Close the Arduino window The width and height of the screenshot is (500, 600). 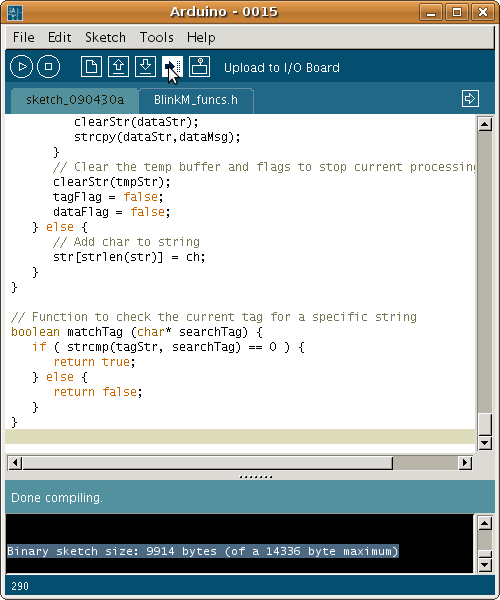pos(482,12)
